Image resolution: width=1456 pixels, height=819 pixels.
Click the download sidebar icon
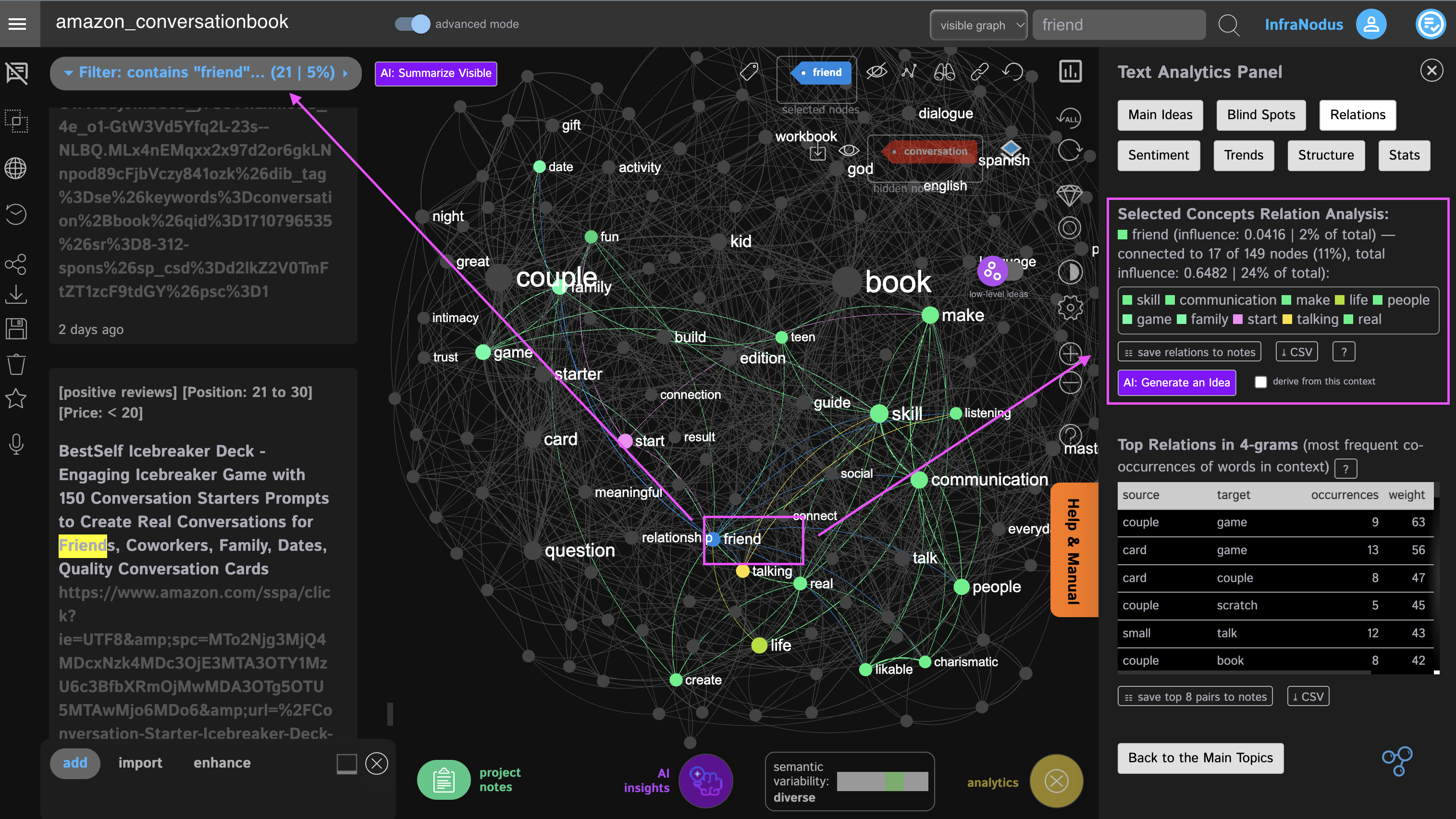16,295
